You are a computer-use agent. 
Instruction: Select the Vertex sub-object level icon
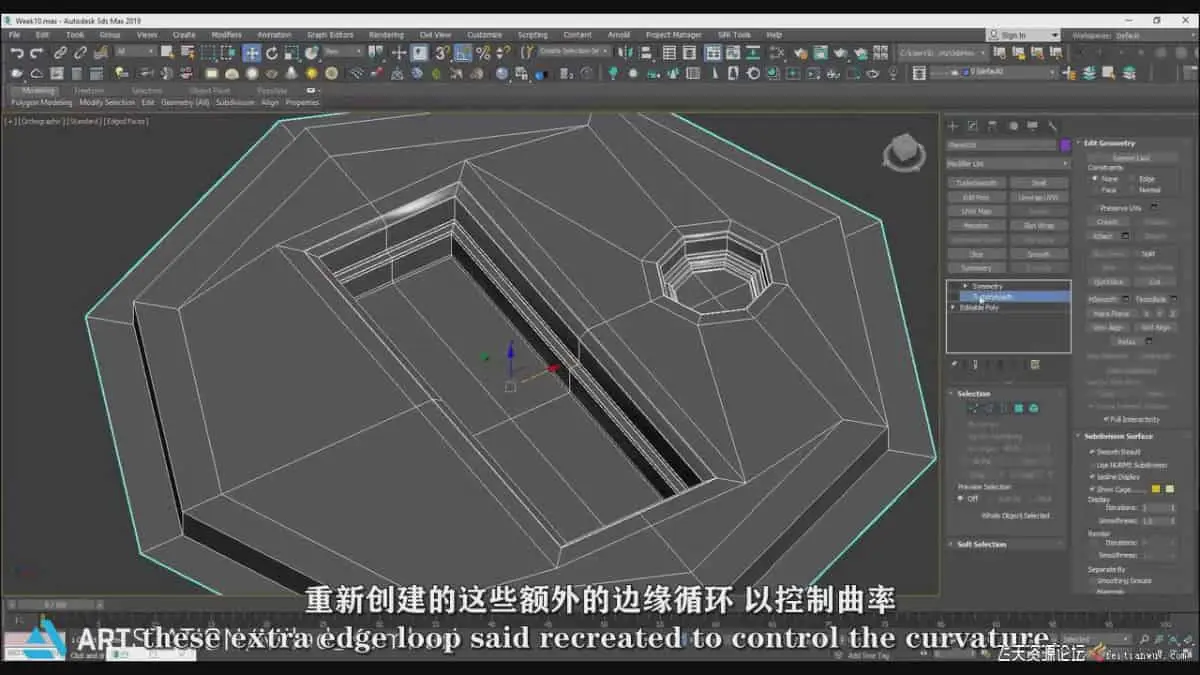click(972, 408)
